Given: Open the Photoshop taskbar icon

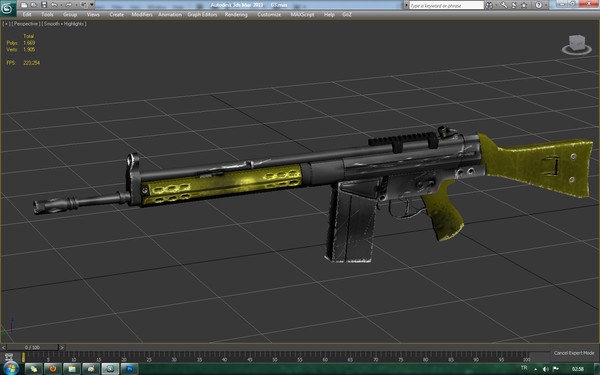Looking at the screenshot, I should (129, 369).
